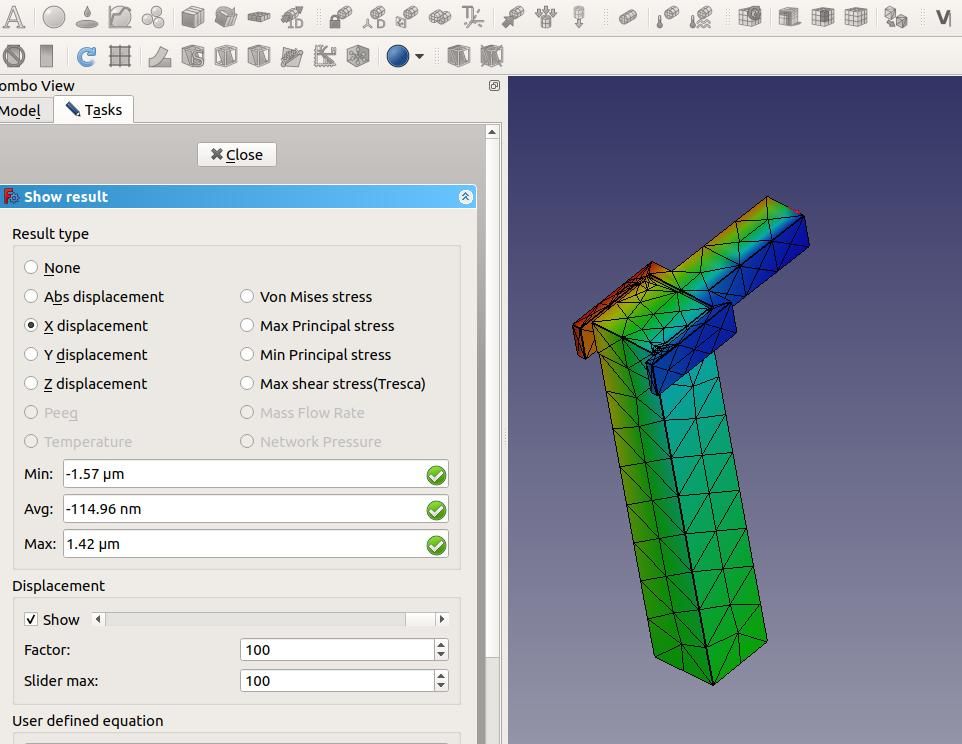Add force constraint arrow icon
The image size is (962, 744).
pos(512,17)
